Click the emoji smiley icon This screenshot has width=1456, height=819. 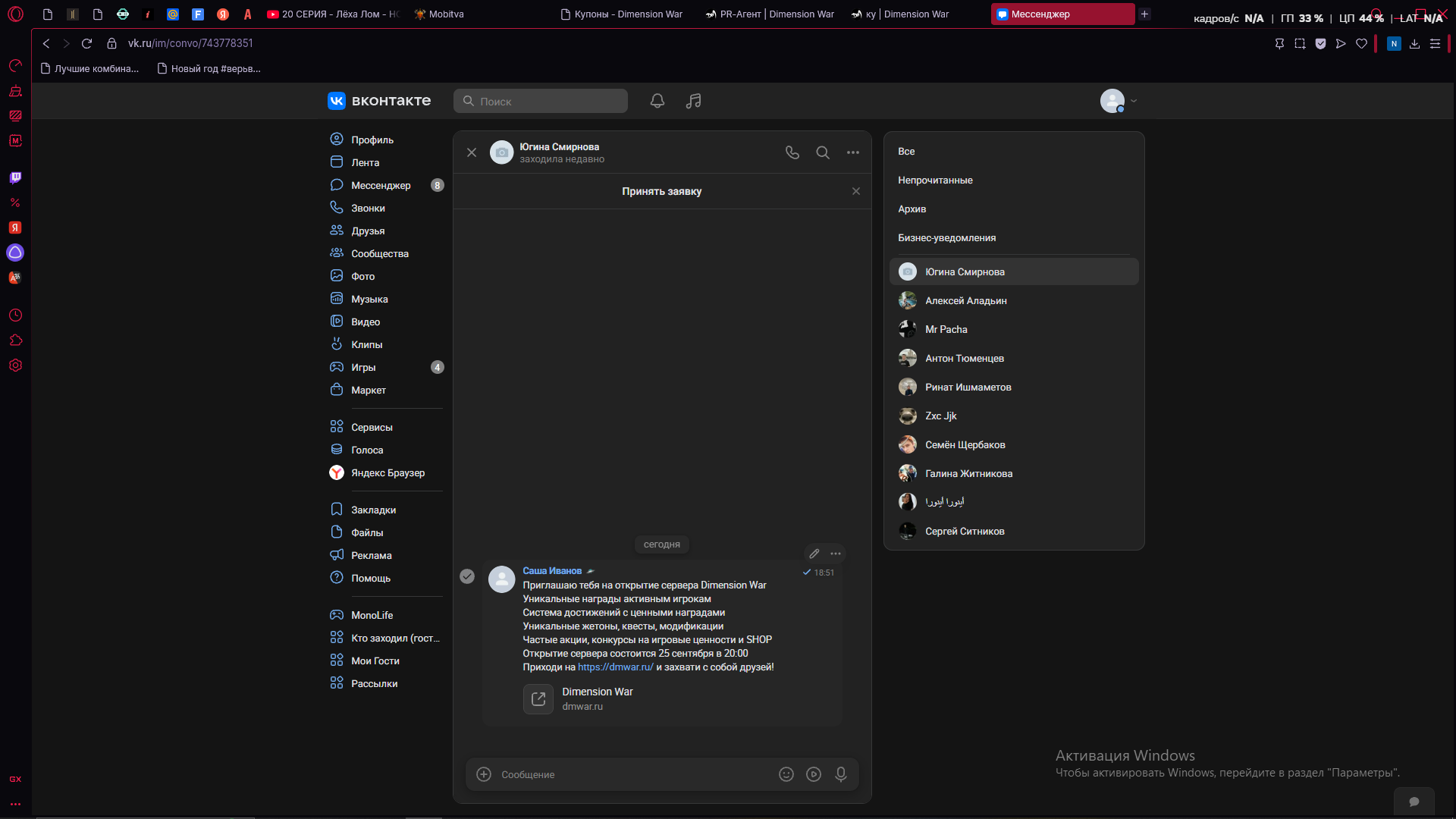(786, 774)
